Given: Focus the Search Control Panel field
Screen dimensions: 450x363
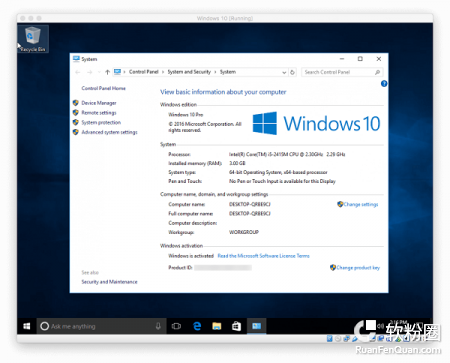Looking at the screenshot, I should click(x=342, y=72).
